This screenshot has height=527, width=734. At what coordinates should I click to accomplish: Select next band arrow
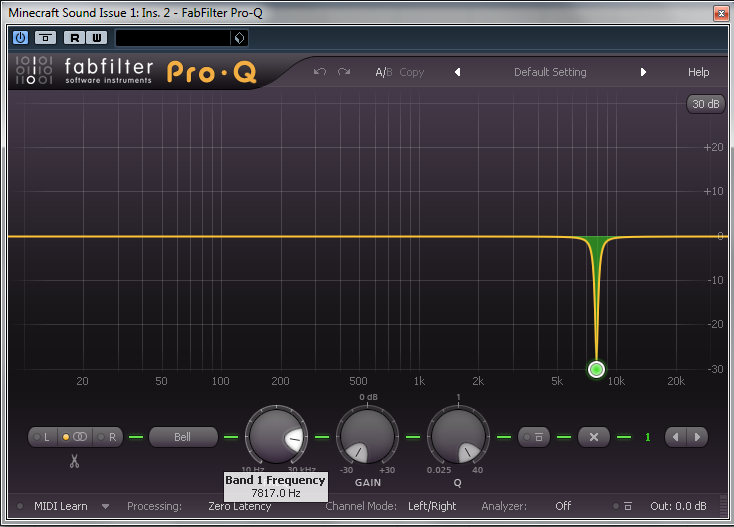[697, 437]
